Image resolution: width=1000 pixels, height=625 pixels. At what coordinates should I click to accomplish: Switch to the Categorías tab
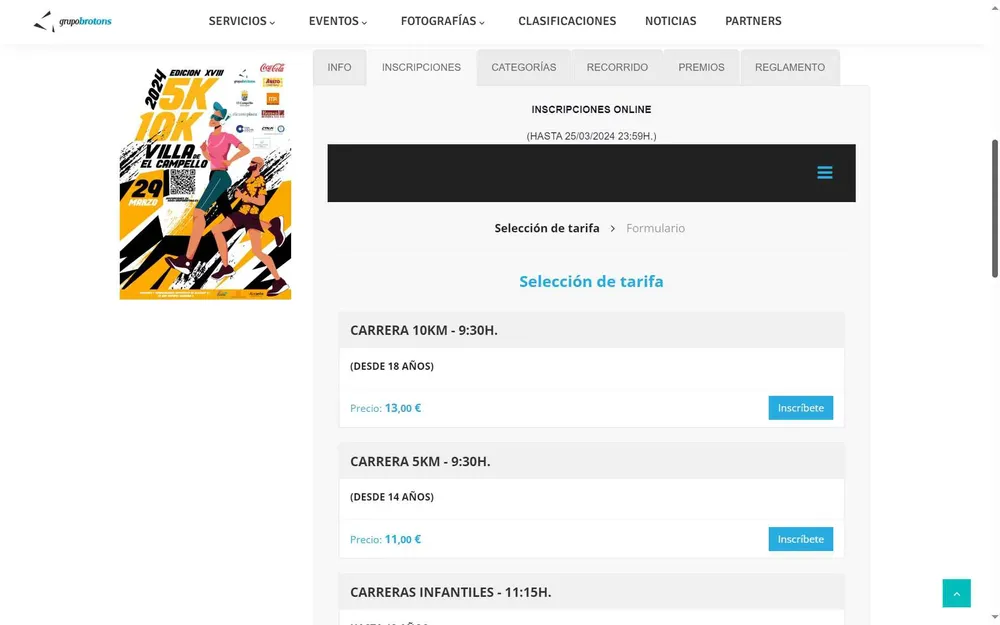(524, 67)
